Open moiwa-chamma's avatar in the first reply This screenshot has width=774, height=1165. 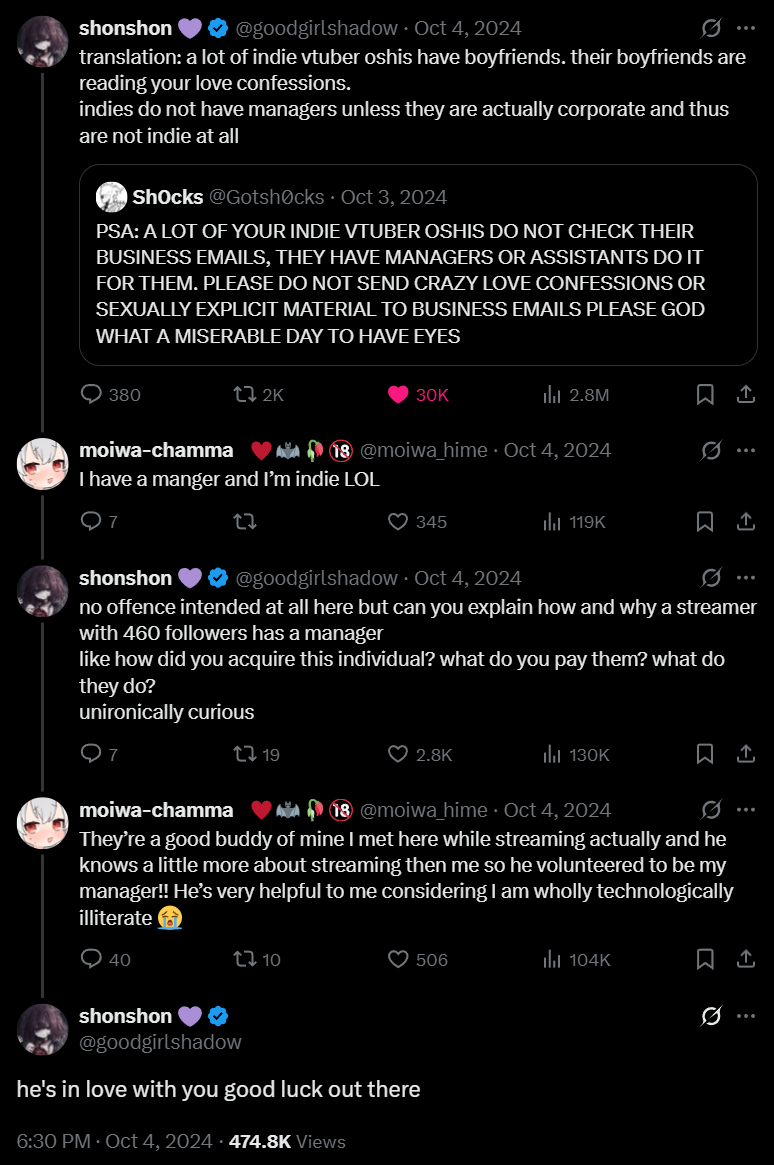pos(42,462)
